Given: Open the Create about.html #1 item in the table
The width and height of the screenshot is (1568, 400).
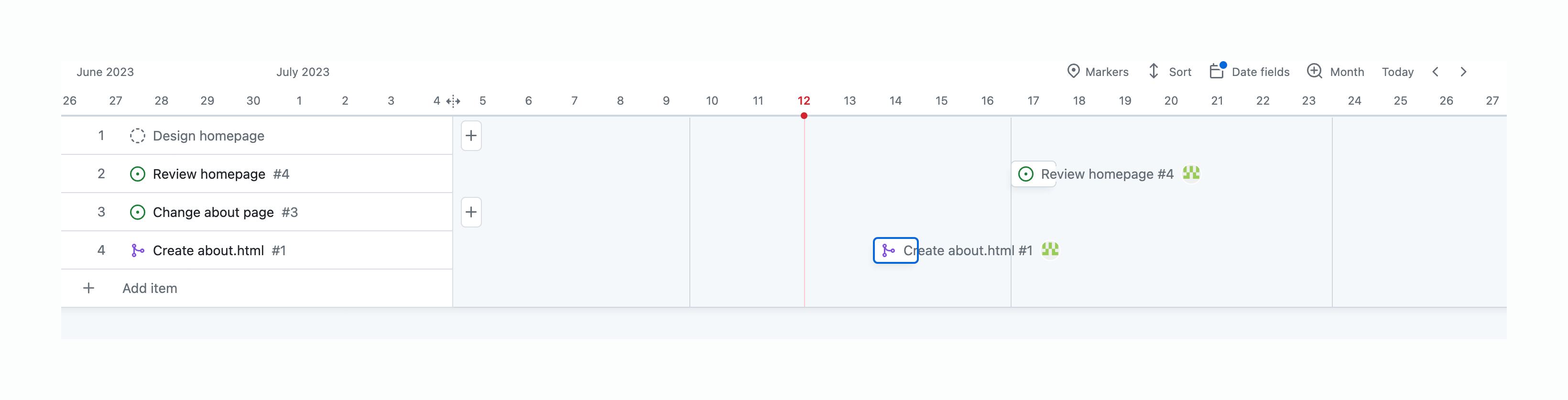Looking at the screenshot, I should (x=208, y=250).
